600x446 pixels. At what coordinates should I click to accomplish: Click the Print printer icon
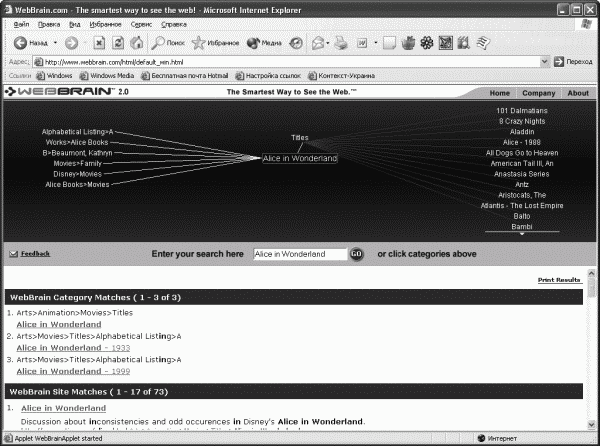(x=341, y=43)
